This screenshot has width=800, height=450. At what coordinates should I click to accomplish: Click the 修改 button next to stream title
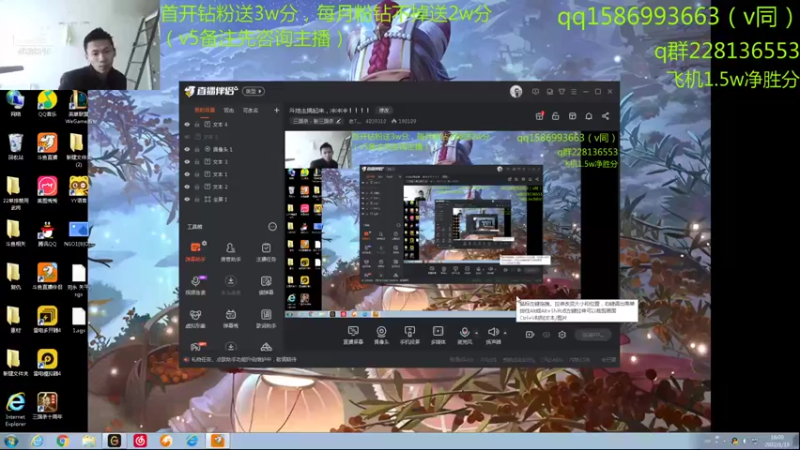point(384,110)
